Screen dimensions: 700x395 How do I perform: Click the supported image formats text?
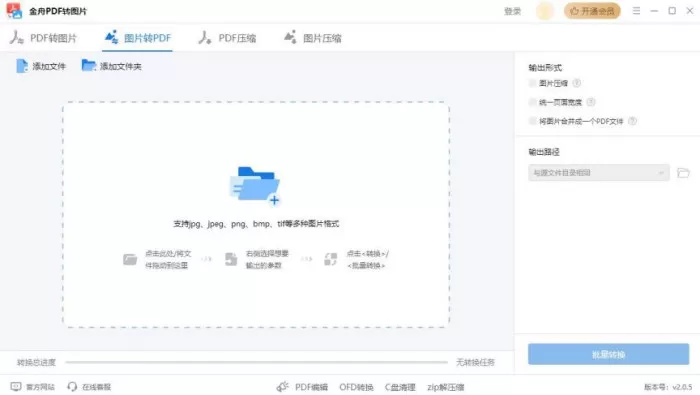pos(256,224)
